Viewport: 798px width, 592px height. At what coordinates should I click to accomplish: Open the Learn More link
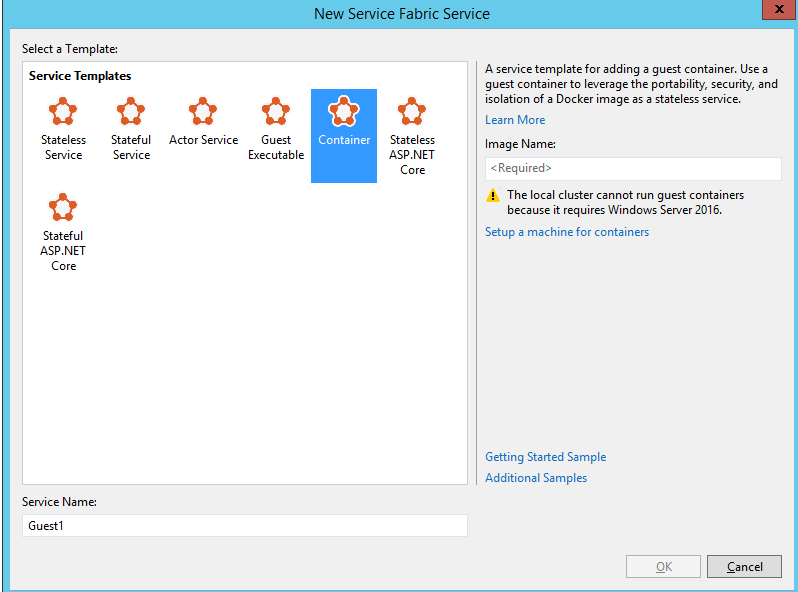click(515, 120)
